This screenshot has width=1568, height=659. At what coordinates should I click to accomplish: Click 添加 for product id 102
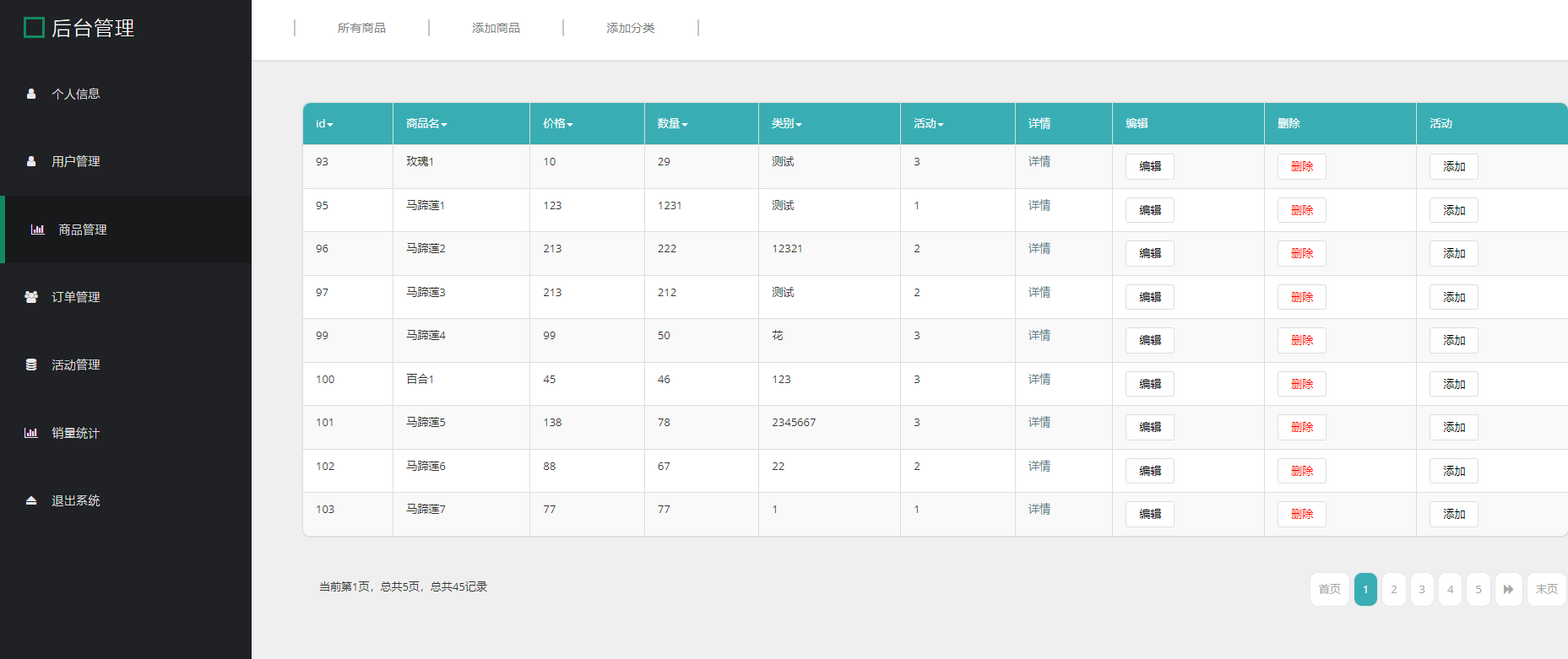(x=1453, y=471)
